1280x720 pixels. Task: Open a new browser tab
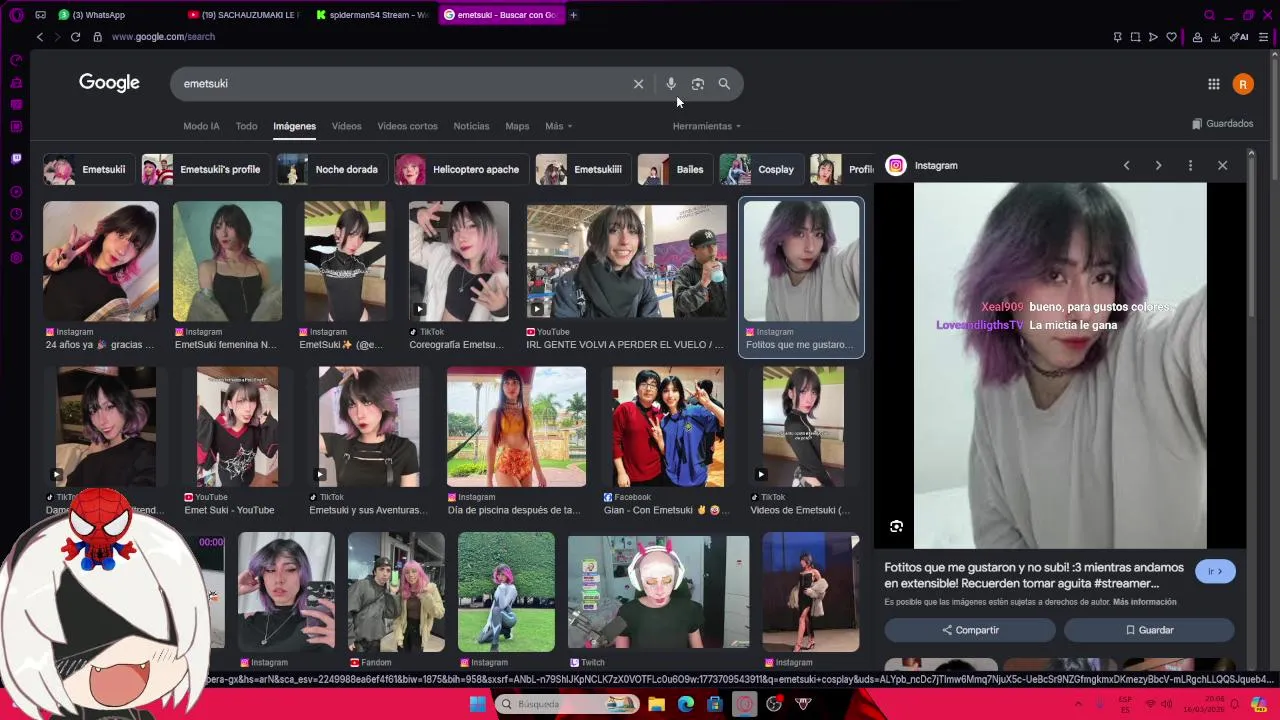point(573,15)
